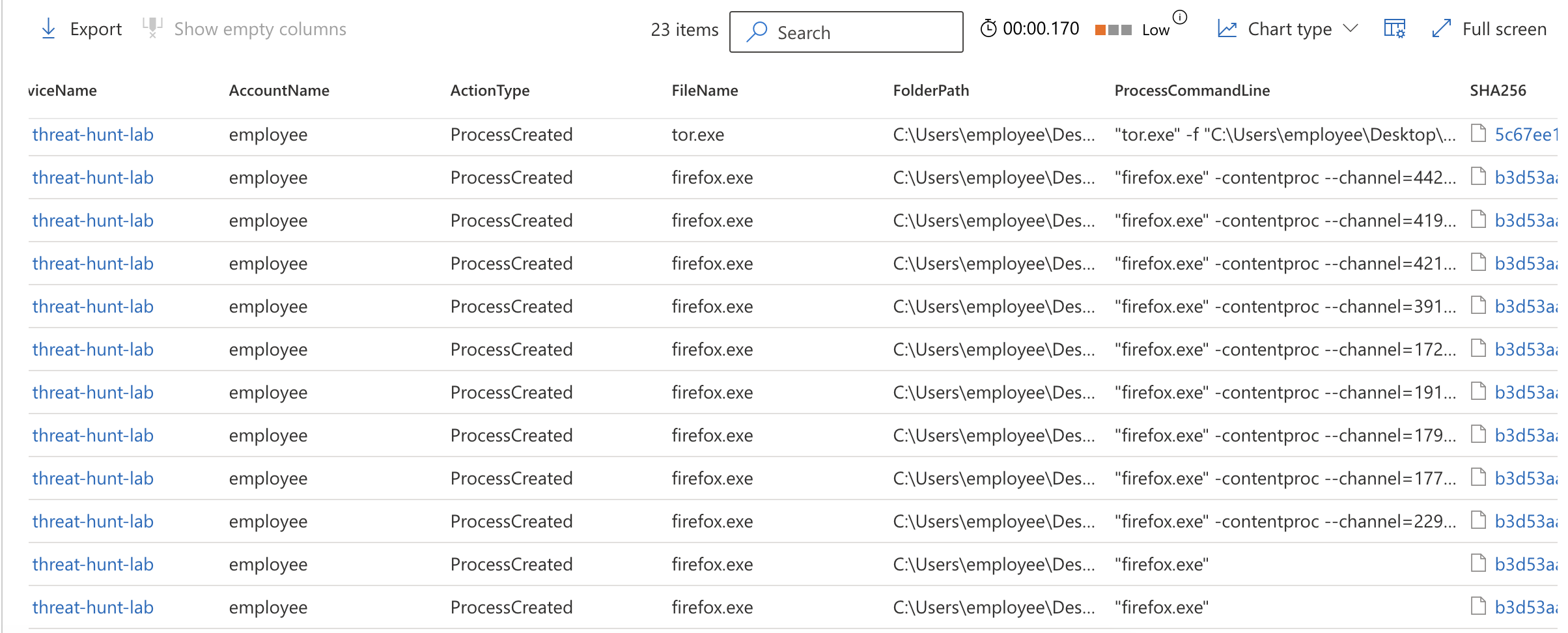Sort by the ProcessCommandLine column header
This screenshot has height=633, width=1568.
(1192, 91)
